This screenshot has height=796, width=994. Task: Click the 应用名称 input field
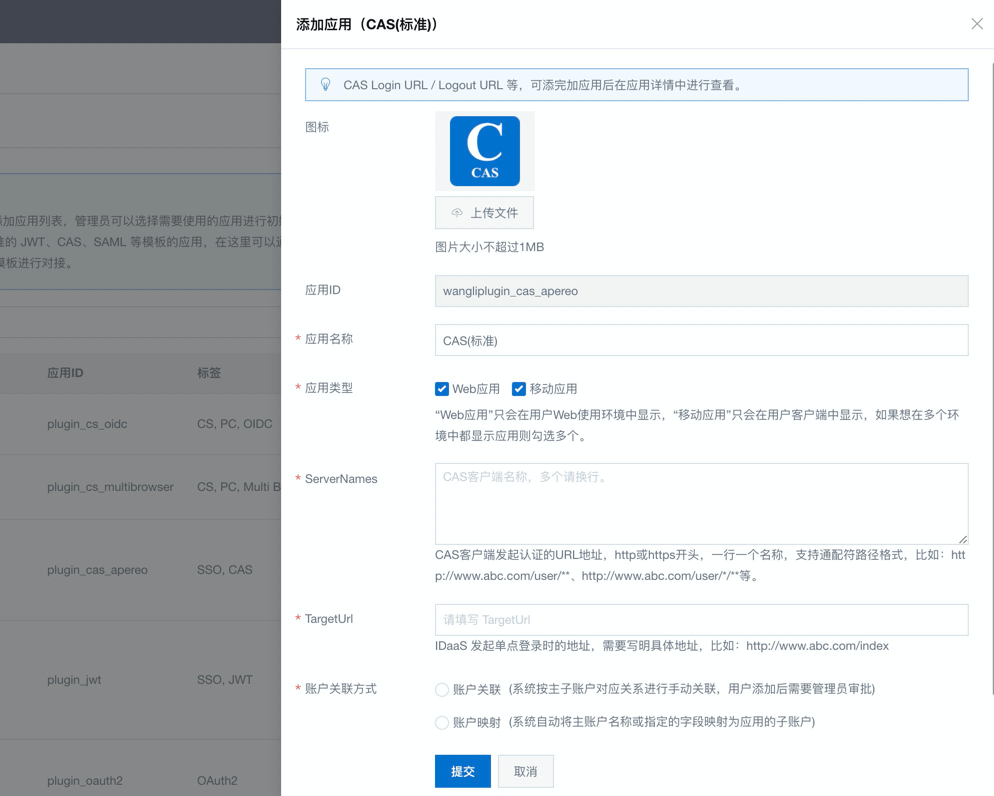[701, 340]
